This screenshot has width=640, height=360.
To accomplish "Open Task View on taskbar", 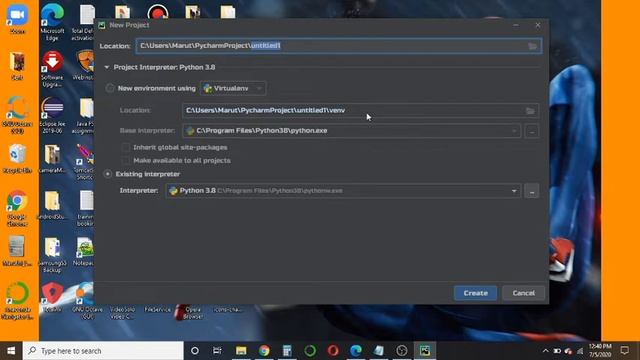I will pos(217,351).
